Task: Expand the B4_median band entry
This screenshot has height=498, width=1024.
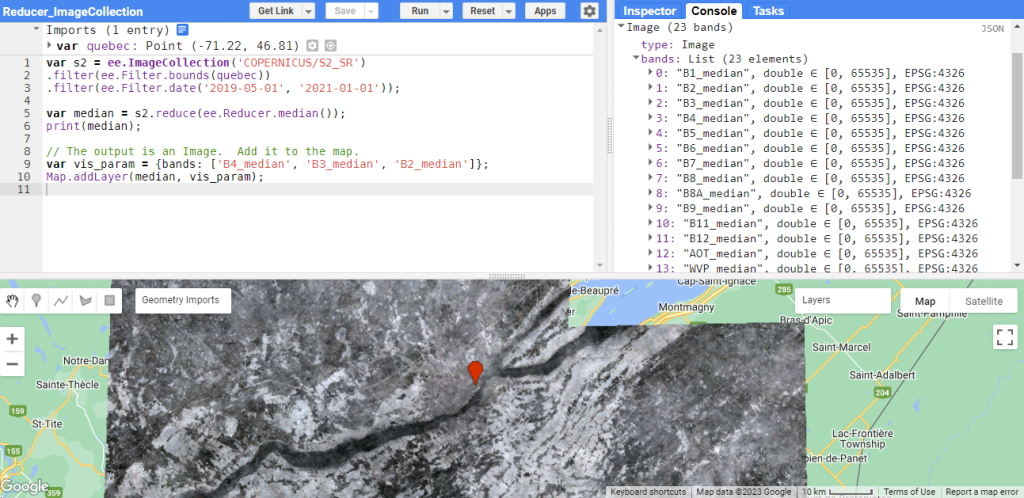Action: coord(650,117)
